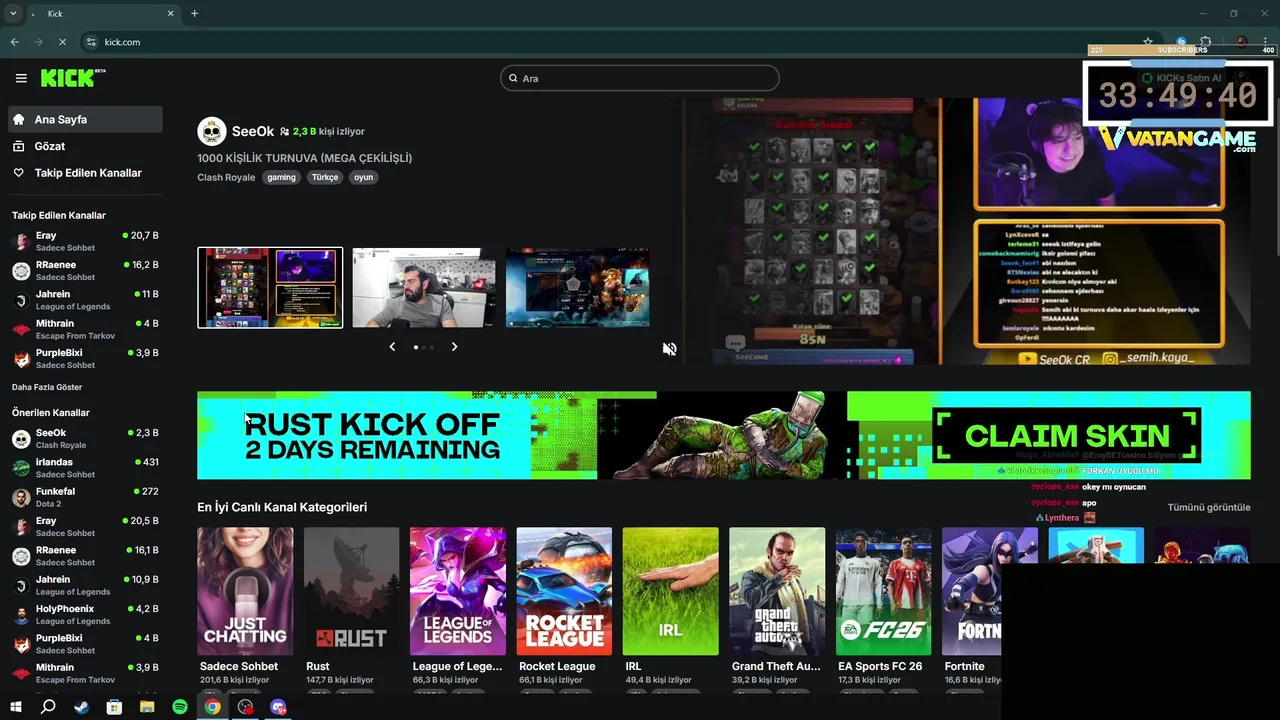The height and width of the screenshot is (720, 1280).
Task: Click the Rocket League title text
Action: (x=557, y=666)
